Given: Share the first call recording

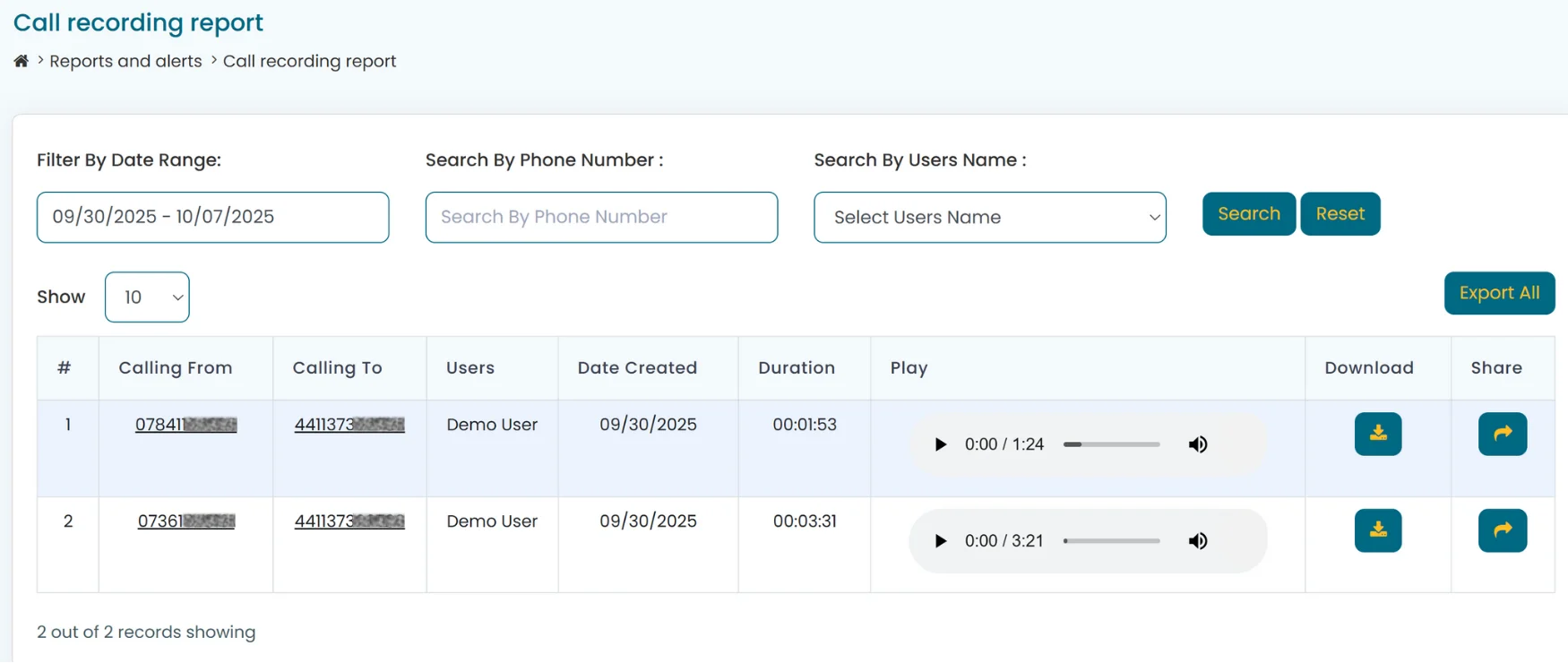Looking at the screenshot, I should point(1502,435).
